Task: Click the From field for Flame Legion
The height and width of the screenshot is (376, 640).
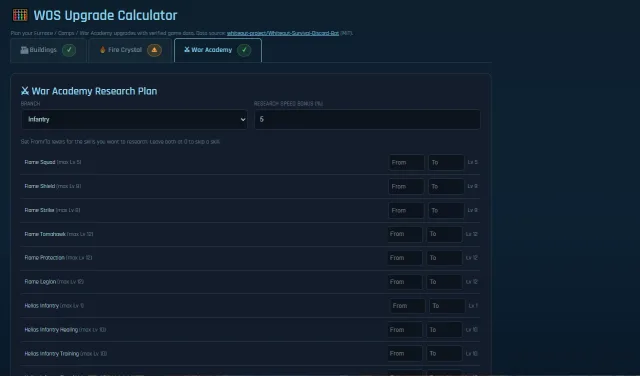Action: [x=405, y=282]
